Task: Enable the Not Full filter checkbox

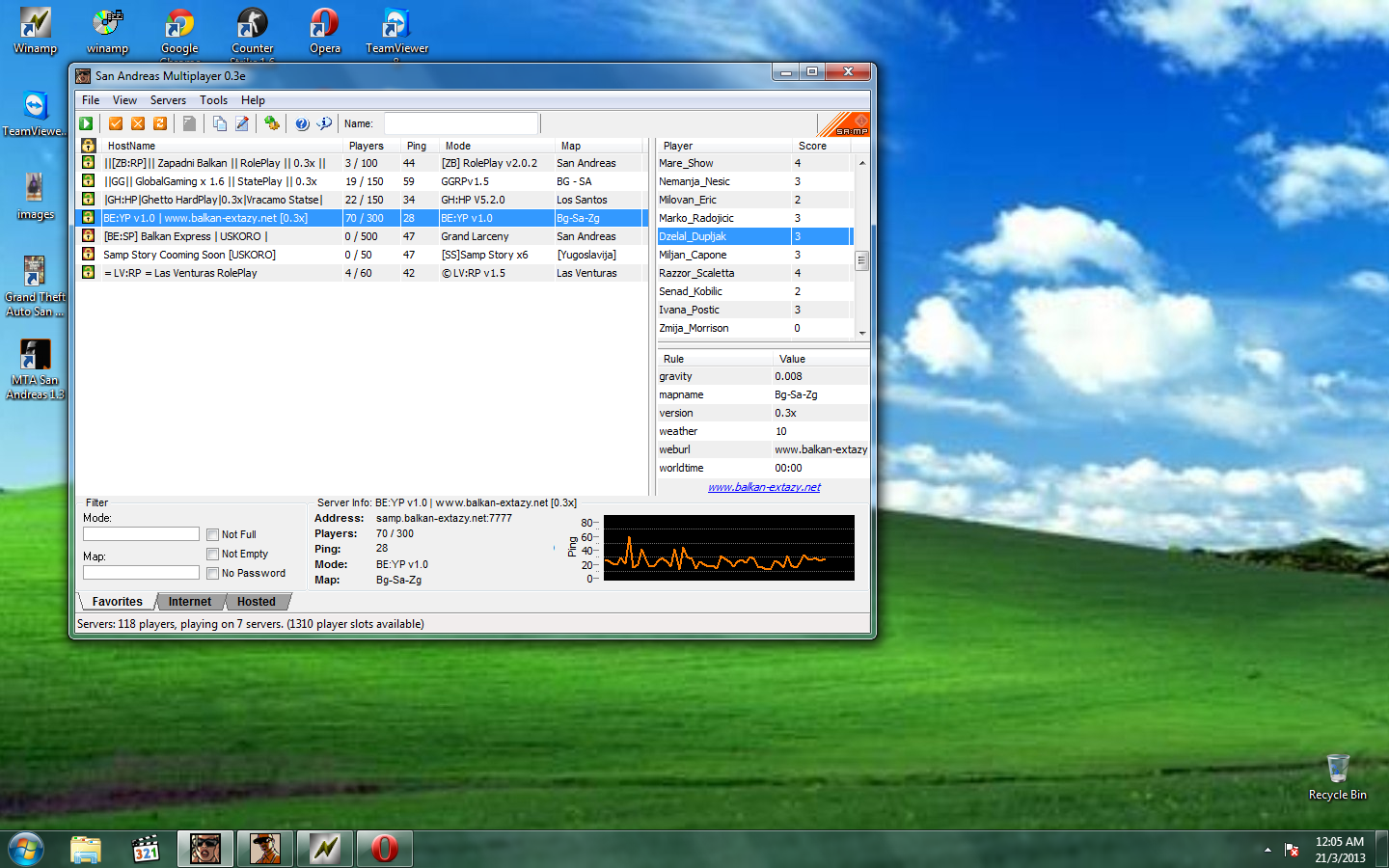Action: (x=212, y=534)
